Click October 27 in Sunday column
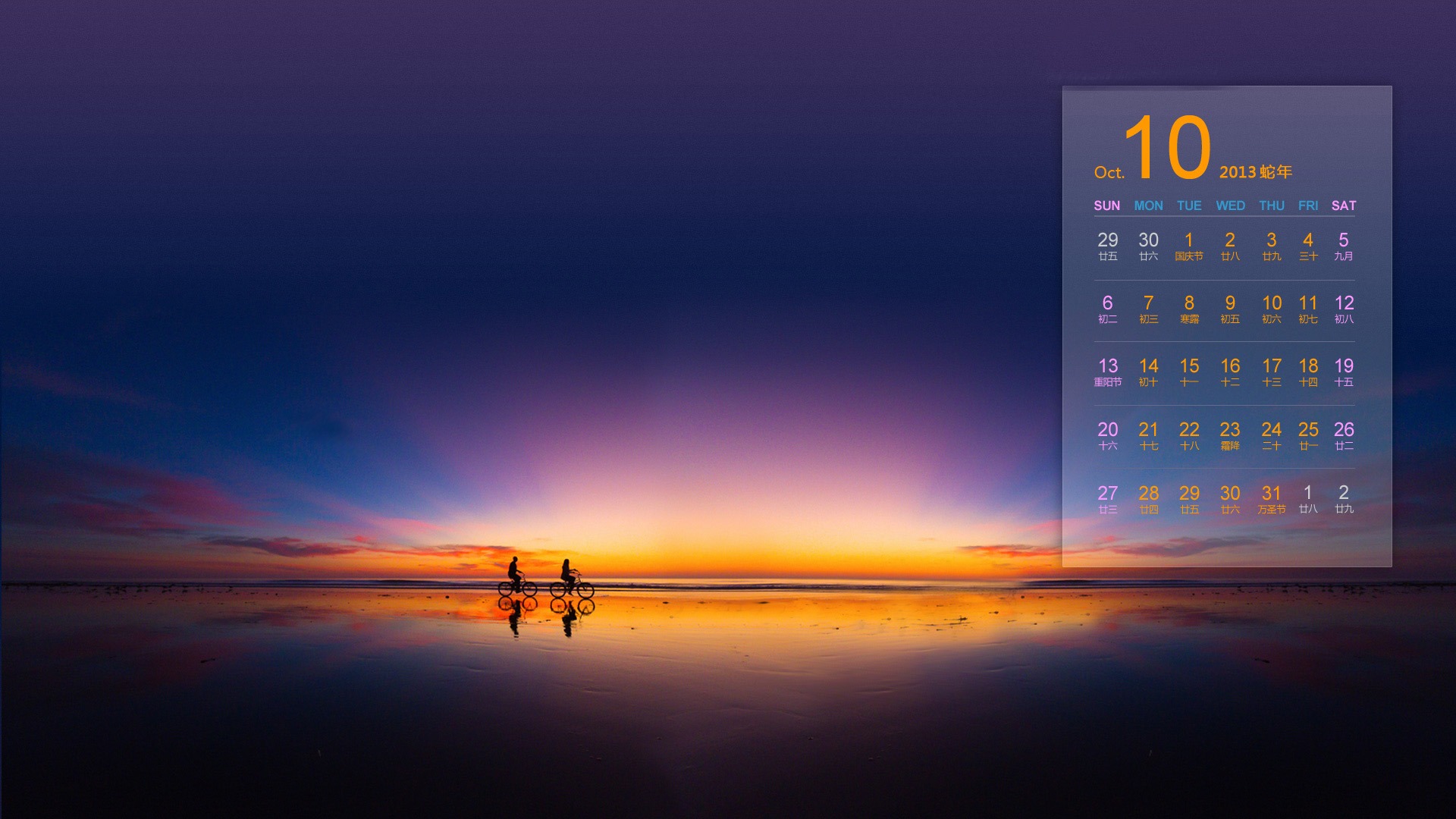This screenshot has height=819, width=1456. coord(1107,498)
